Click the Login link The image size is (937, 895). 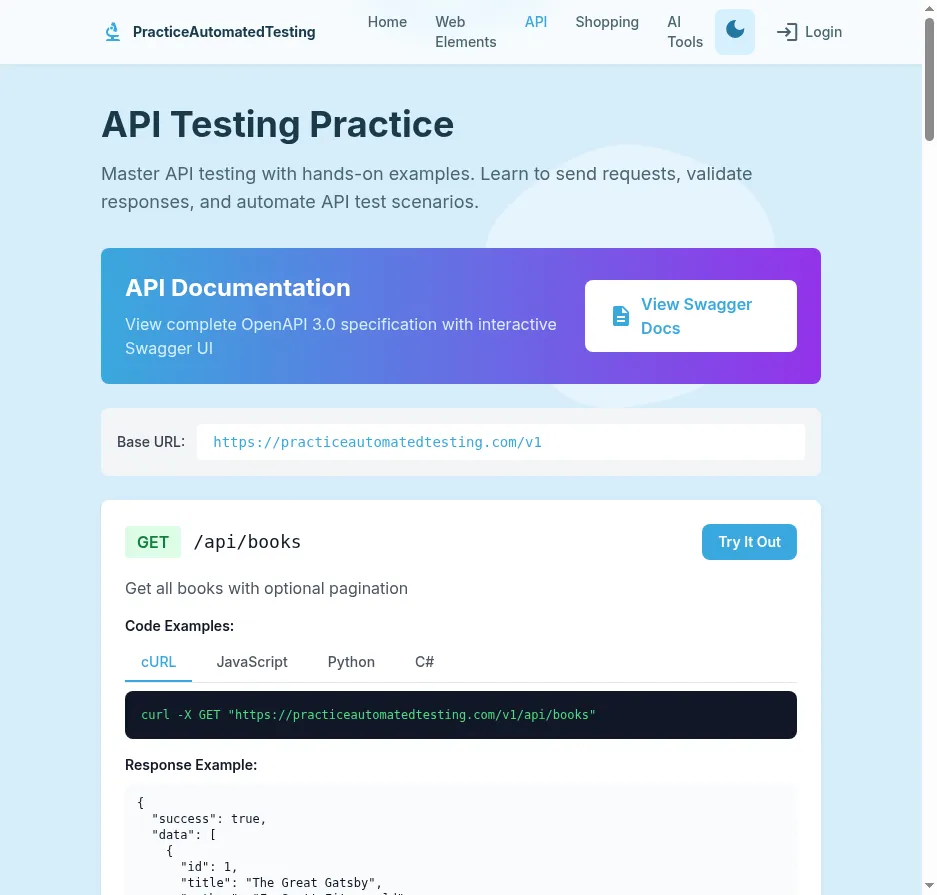click(824, 31)
